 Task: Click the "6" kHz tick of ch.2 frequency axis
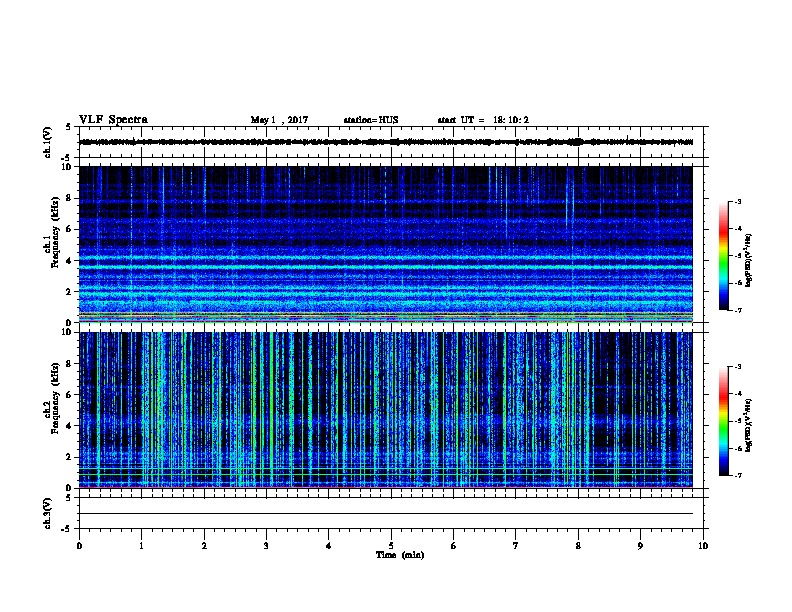69,395
